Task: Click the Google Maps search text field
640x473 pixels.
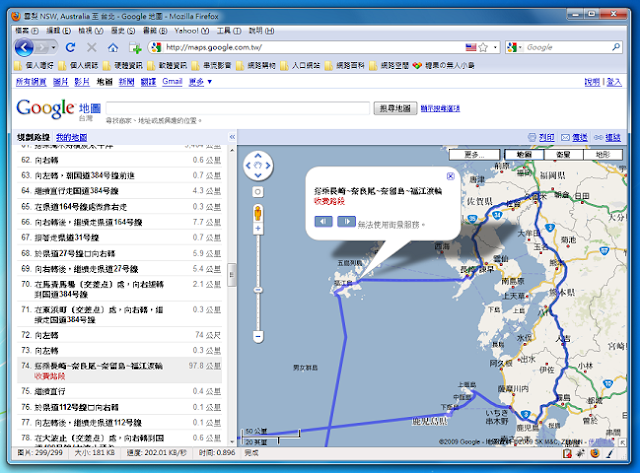Action: [x=238, y=108]
